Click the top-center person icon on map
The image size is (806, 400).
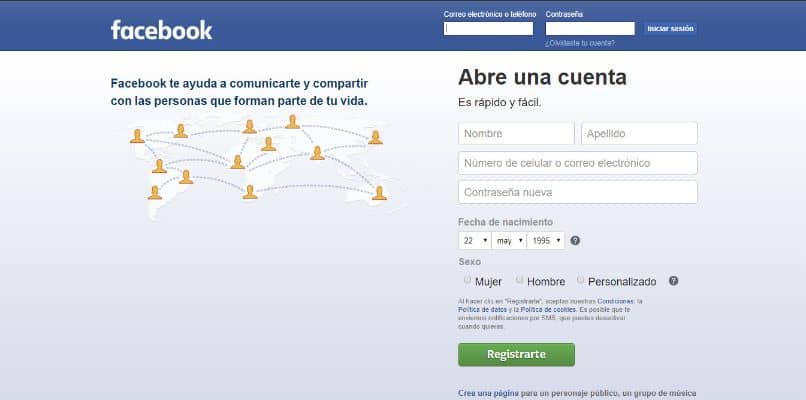point(292,122)
